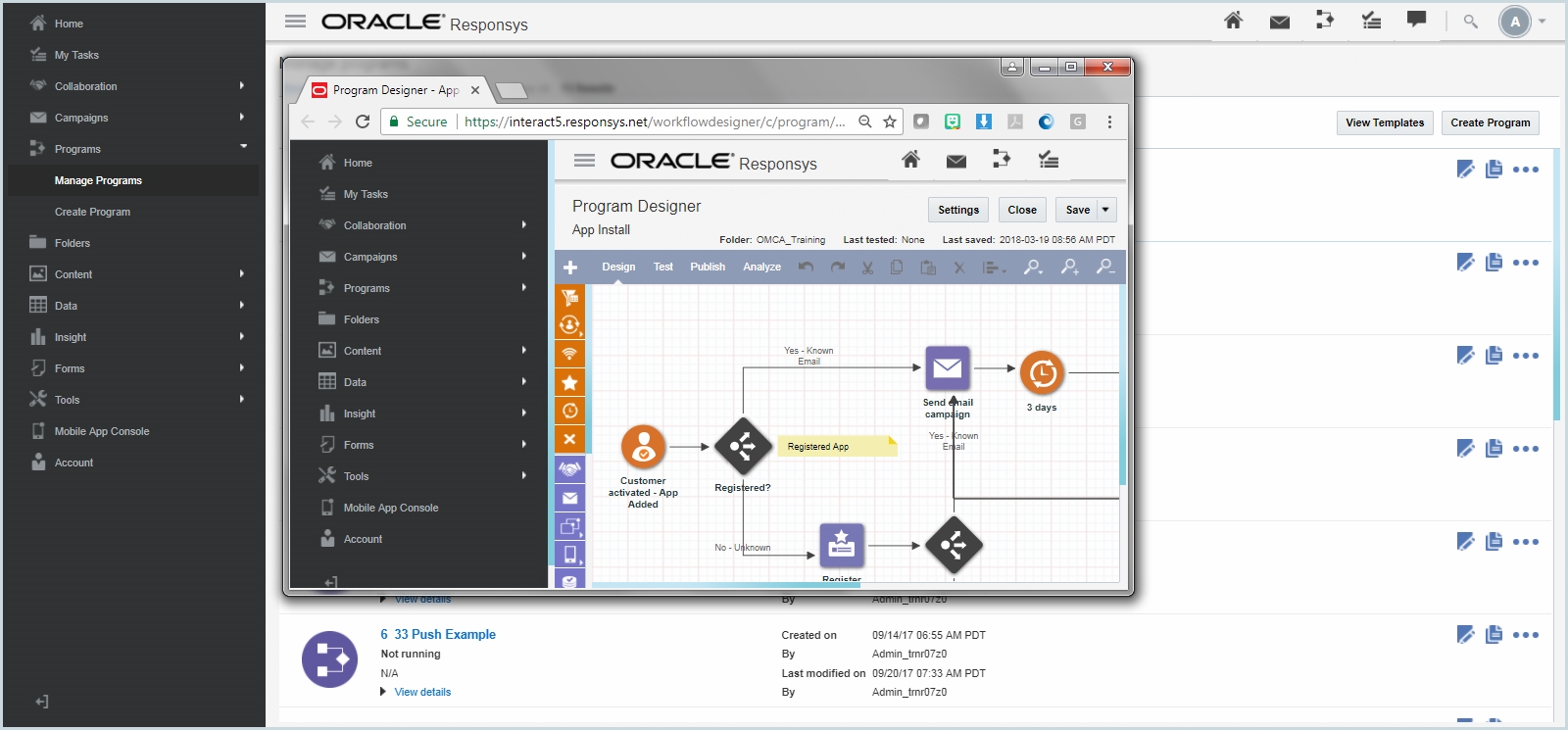This screenshot has height=730, width=1568.
Task: Click the zoom-in magnifier with plus
Action: 1069,267
